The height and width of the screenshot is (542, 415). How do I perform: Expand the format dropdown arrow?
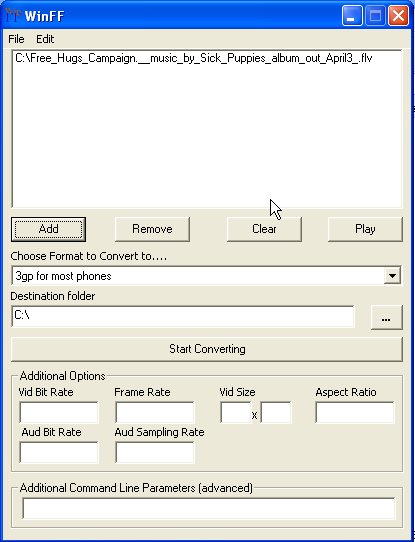coord(392,276)
